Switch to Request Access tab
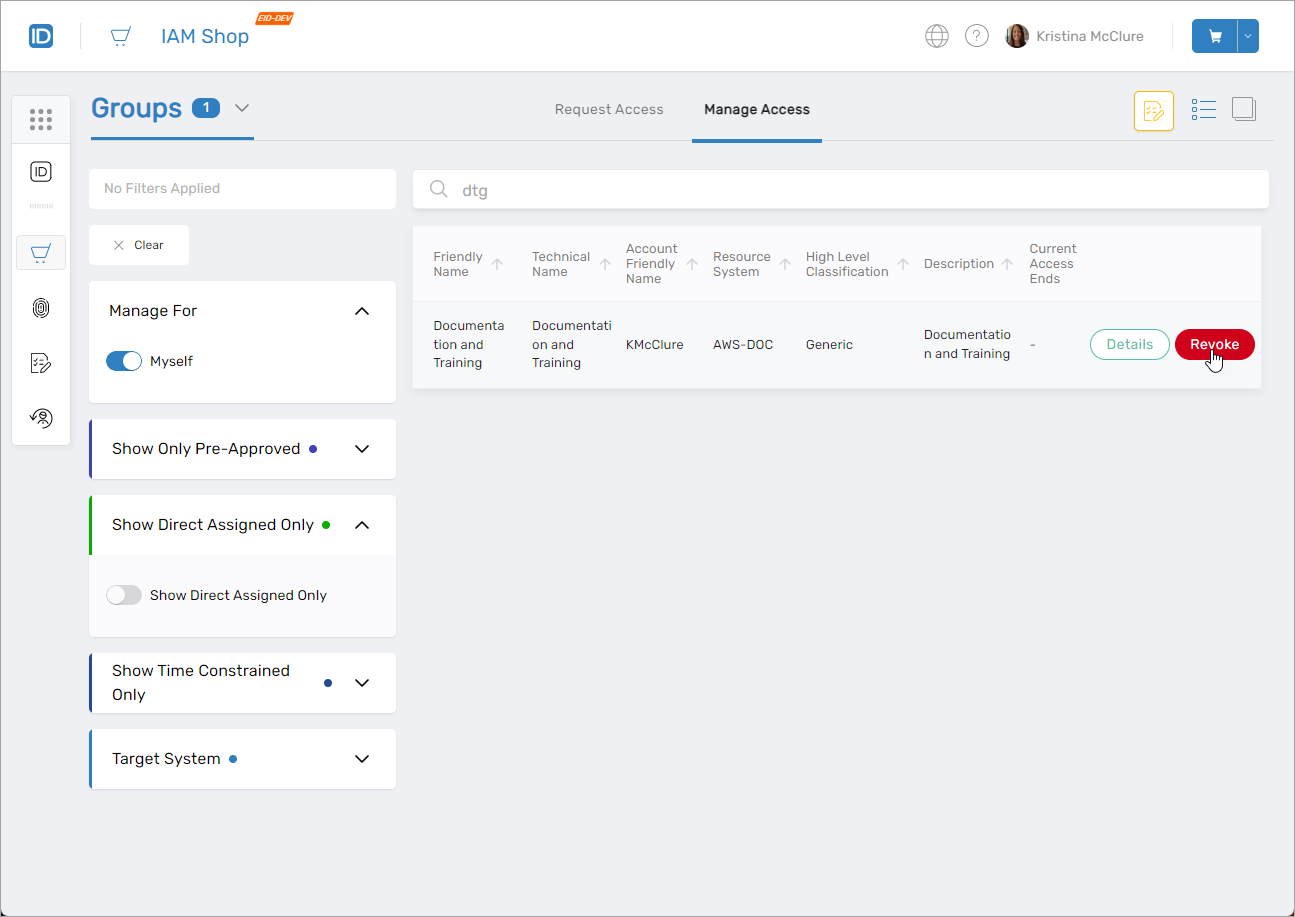The image size is (1295, 917). pos(609,110)
